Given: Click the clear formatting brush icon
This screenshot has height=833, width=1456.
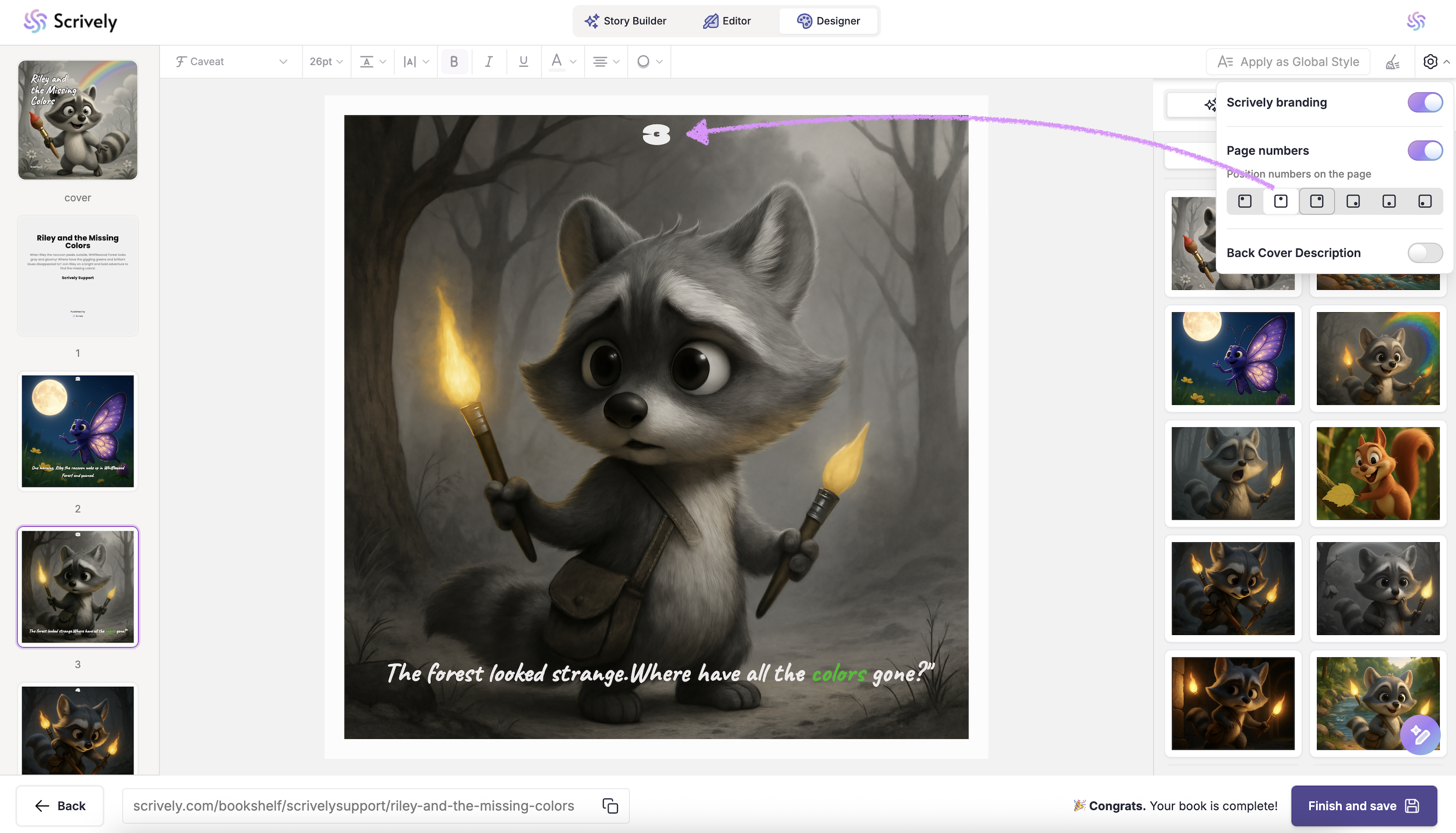Looking at the screenshot, I should tap(1392, 62).
